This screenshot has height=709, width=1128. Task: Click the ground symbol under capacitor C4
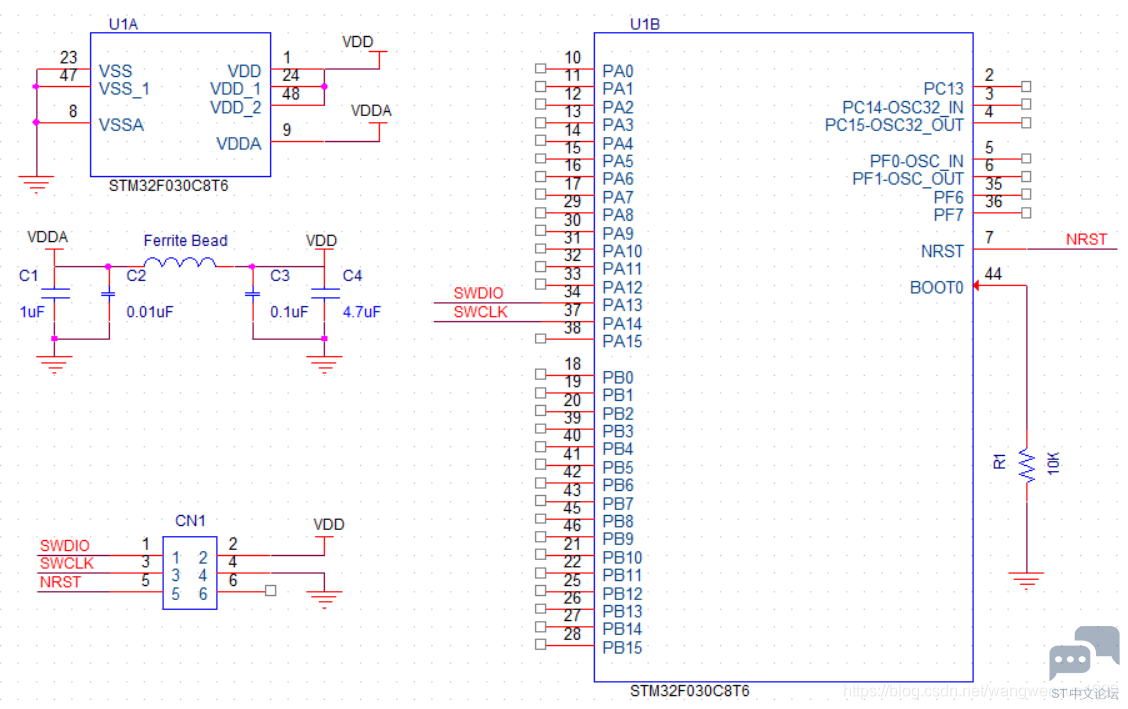(325, 365)
